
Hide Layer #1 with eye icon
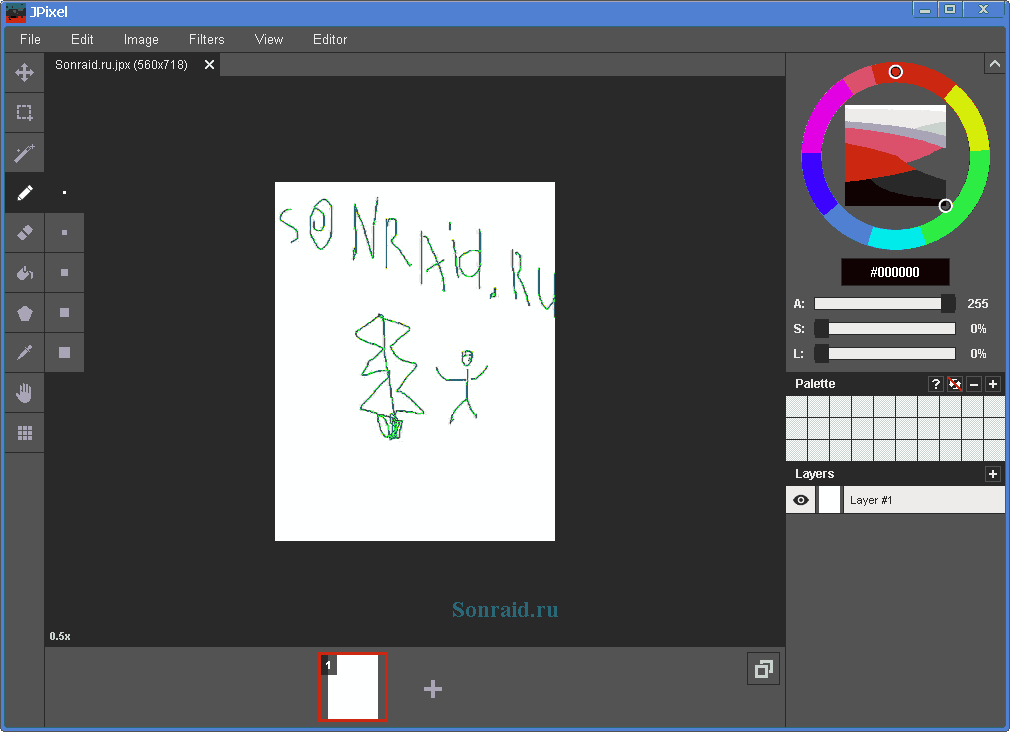pyautogui.click(x=801, y=500)
